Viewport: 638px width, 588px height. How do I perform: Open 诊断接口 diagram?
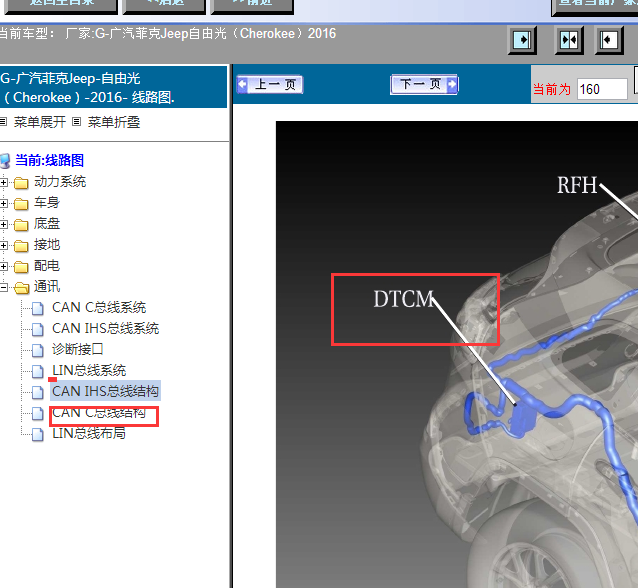click(x=77, y=350)
